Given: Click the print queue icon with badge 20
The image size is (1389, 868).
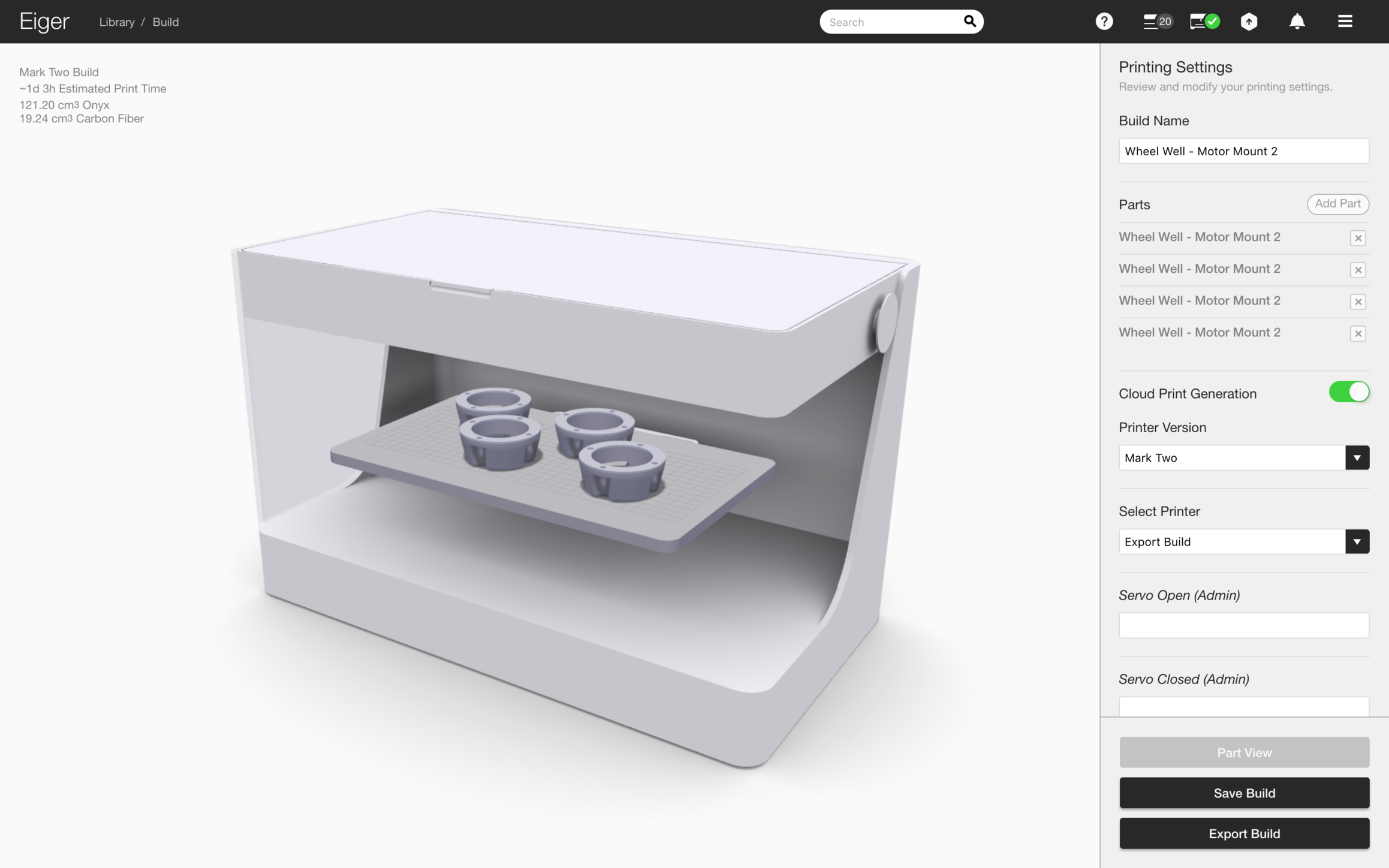Looking at the screenshot, I should [1155, 21].
